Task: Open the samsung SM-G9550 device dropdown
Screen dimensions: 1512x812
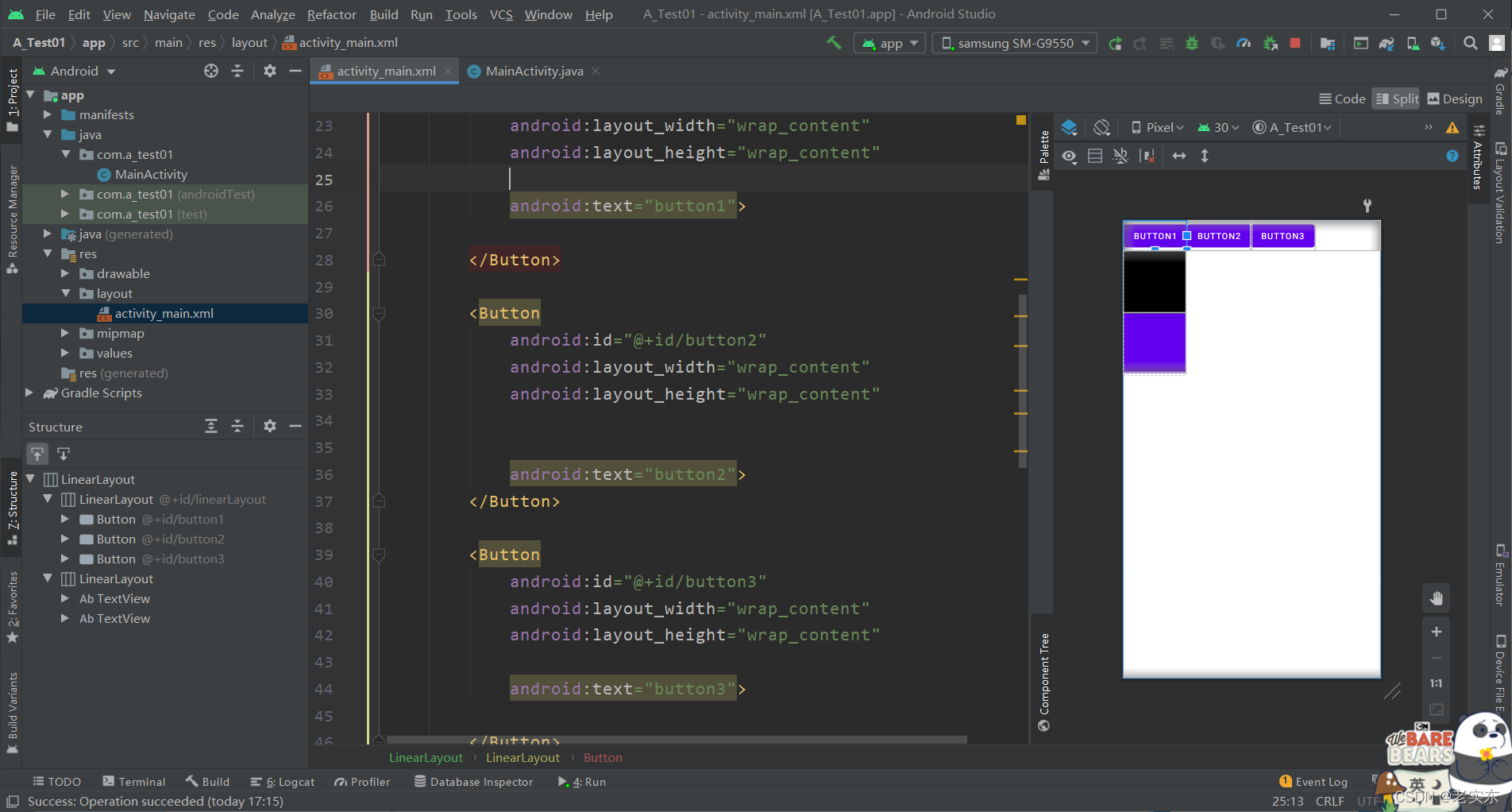Action: (x=1016, y=43)
